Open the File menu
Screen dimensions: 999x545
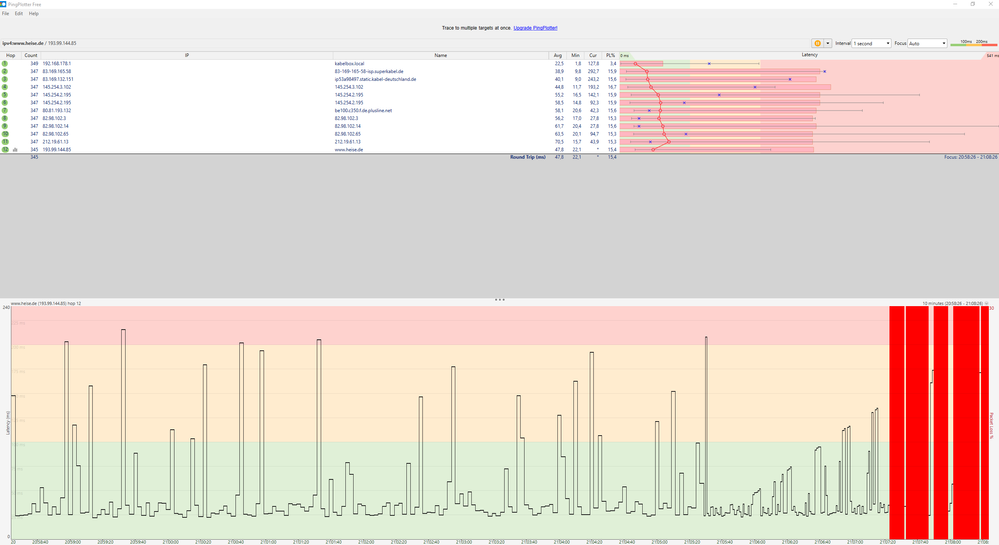coord(5,13)
